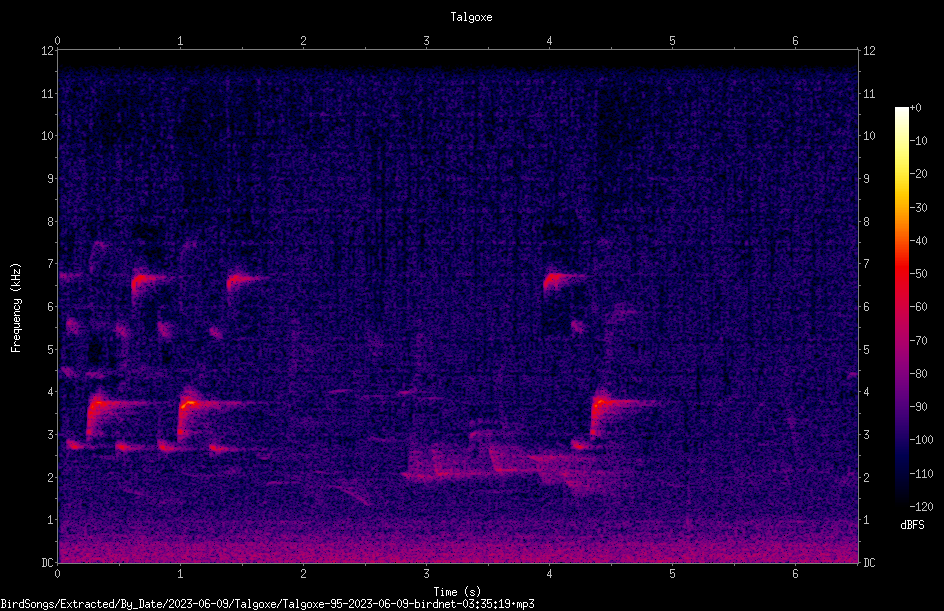Click the 12 label on left frequency axis
The image size is (944, 611).
pos(47,51)
